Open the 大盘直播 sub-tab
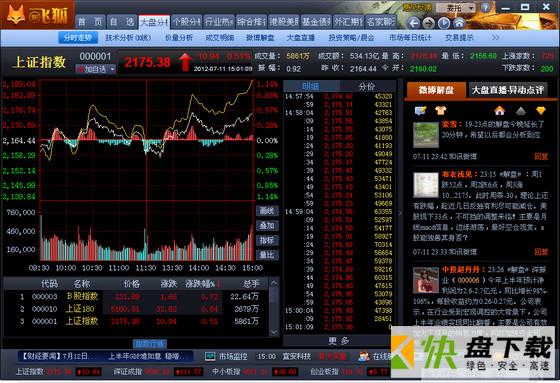 pos(301,38)
